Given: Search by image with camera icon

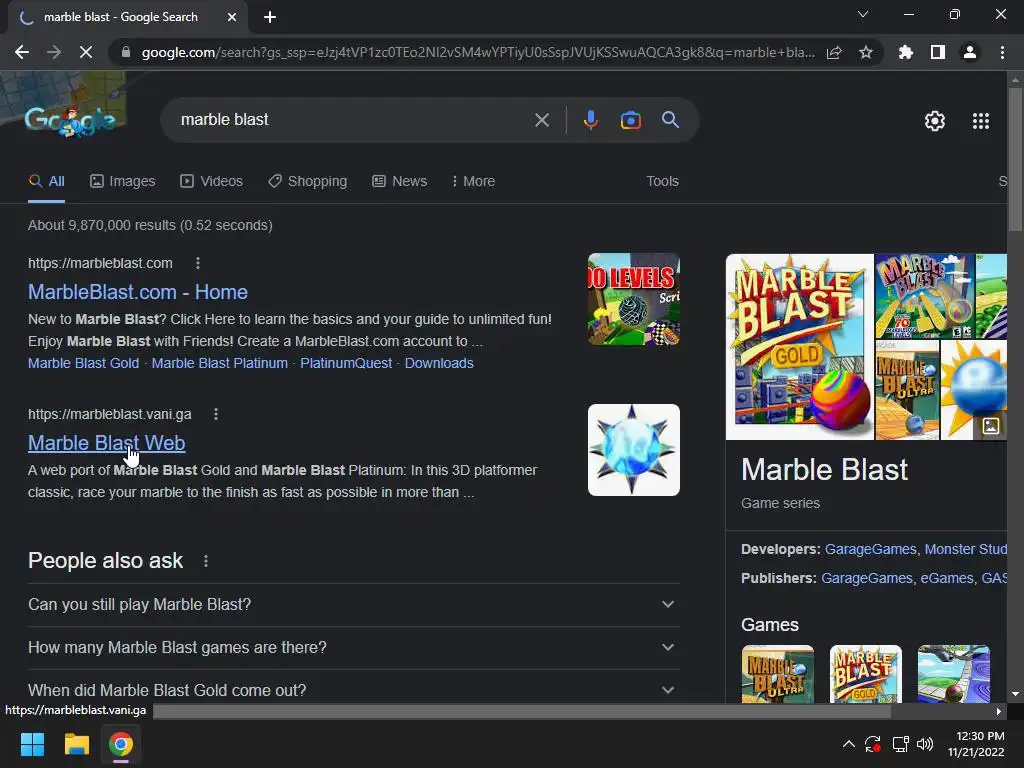Looking at the screenshot, I should pyautogui.click(x=630, y=120).
